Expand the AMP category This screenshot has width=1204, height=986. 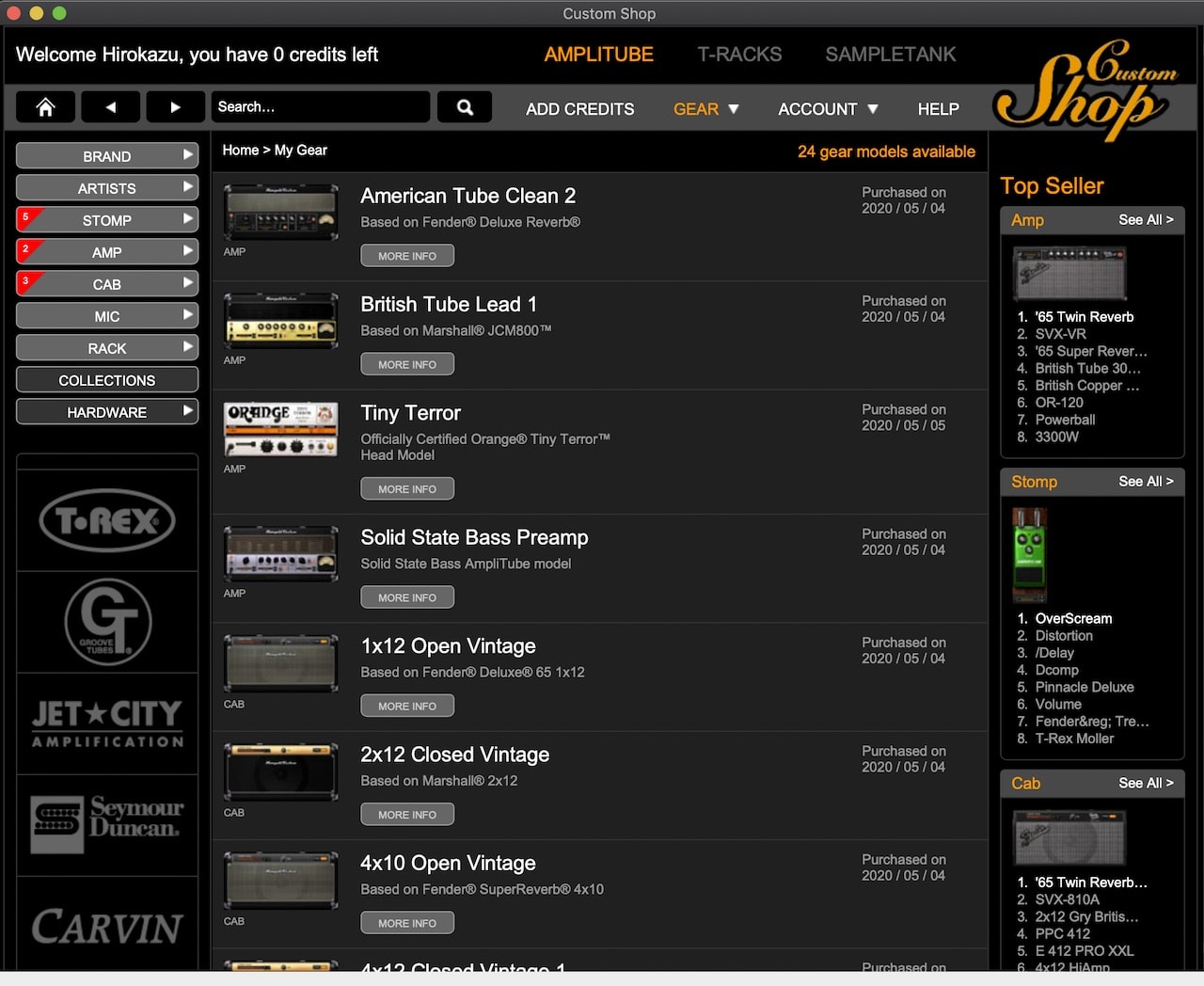pos(107,252)
